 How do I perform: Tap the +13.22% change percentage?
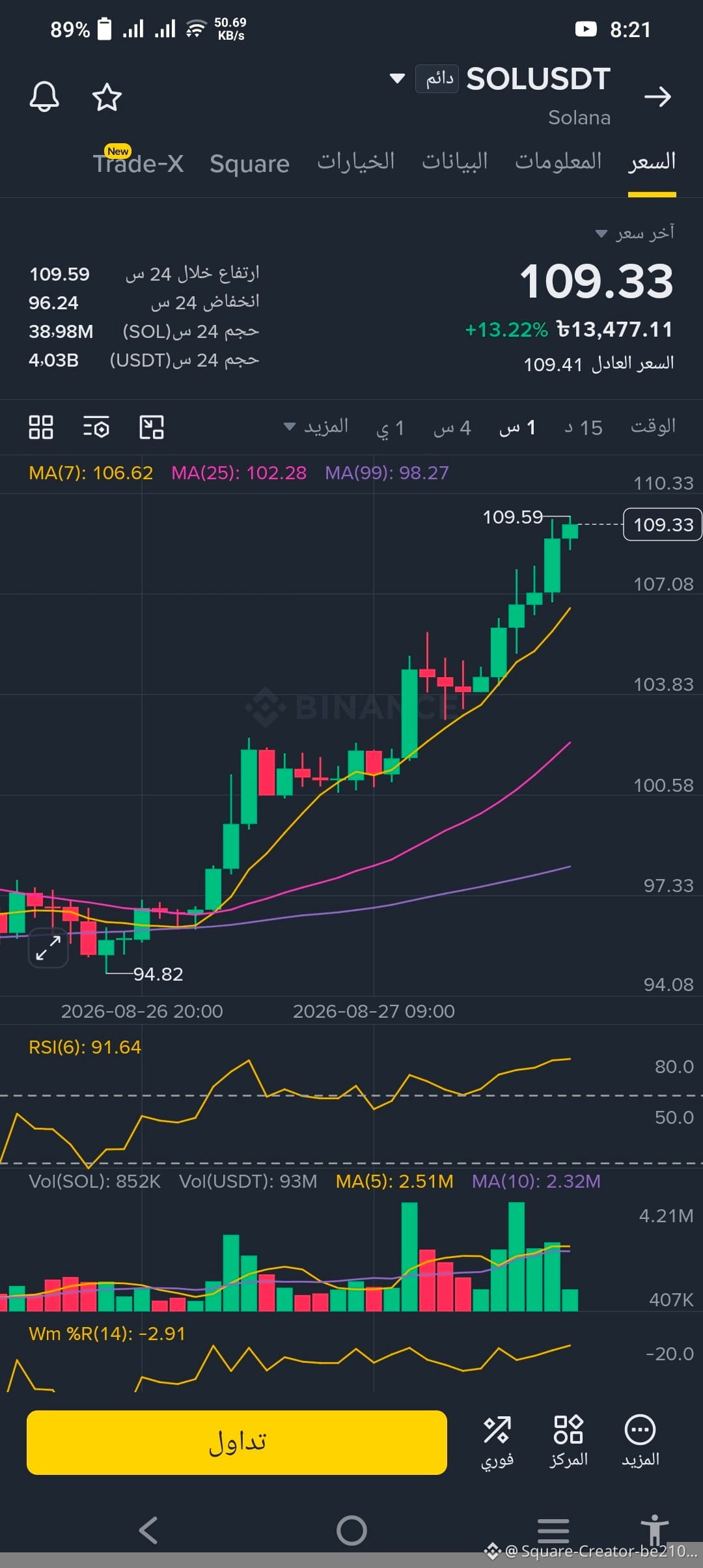coord(506,329)
